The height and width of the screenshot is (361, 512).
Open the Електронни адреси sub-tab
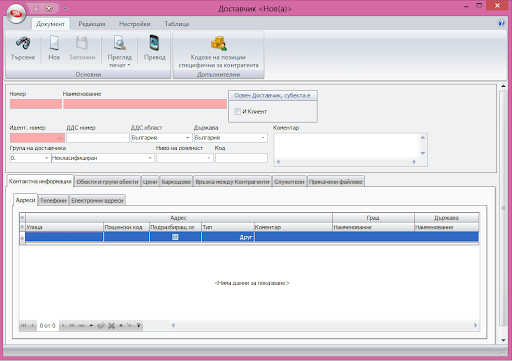tap(97, 200)
